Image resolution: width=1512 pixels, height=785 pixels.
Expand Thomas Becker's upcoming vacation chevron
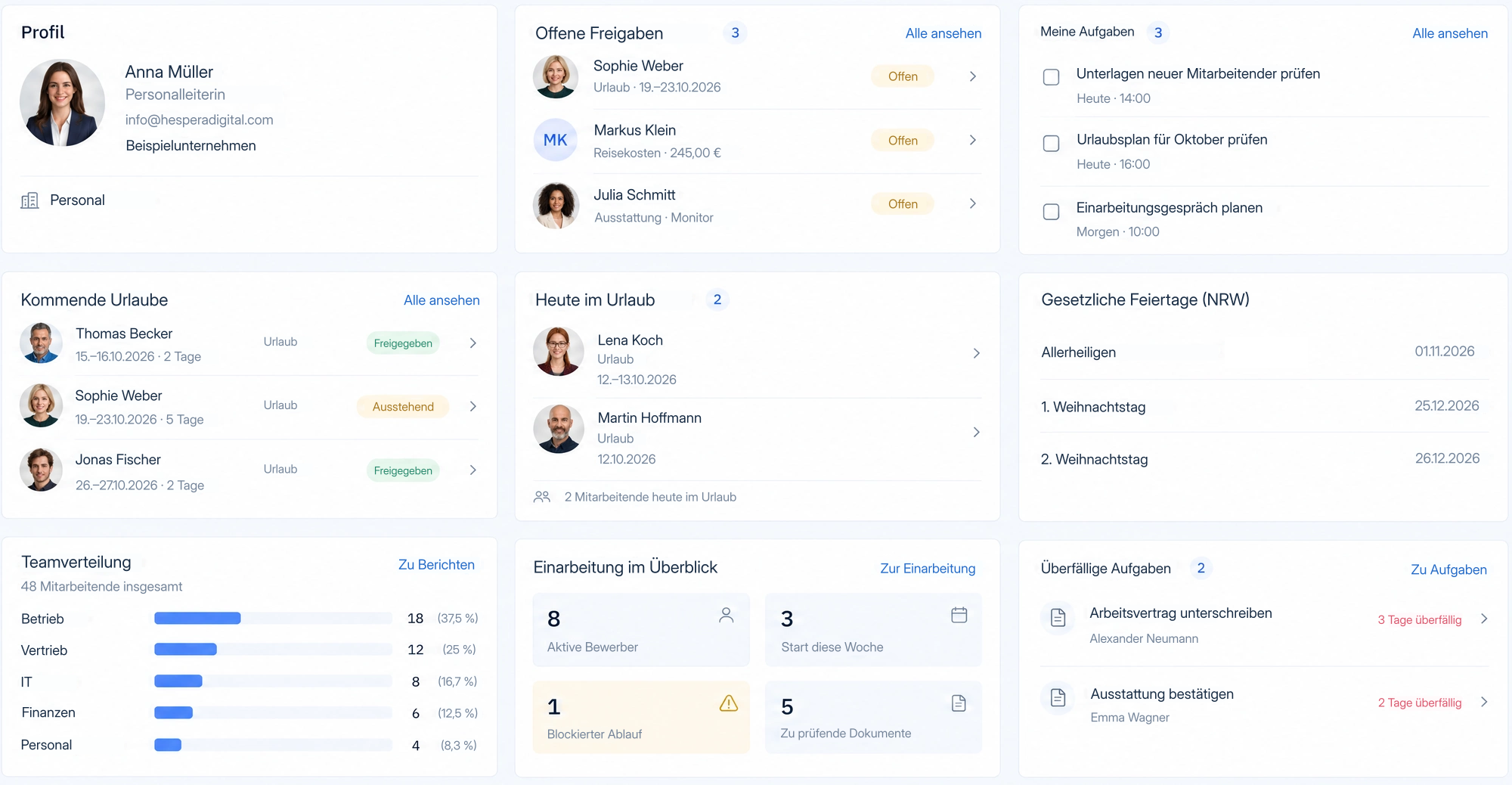click(473, 343)
